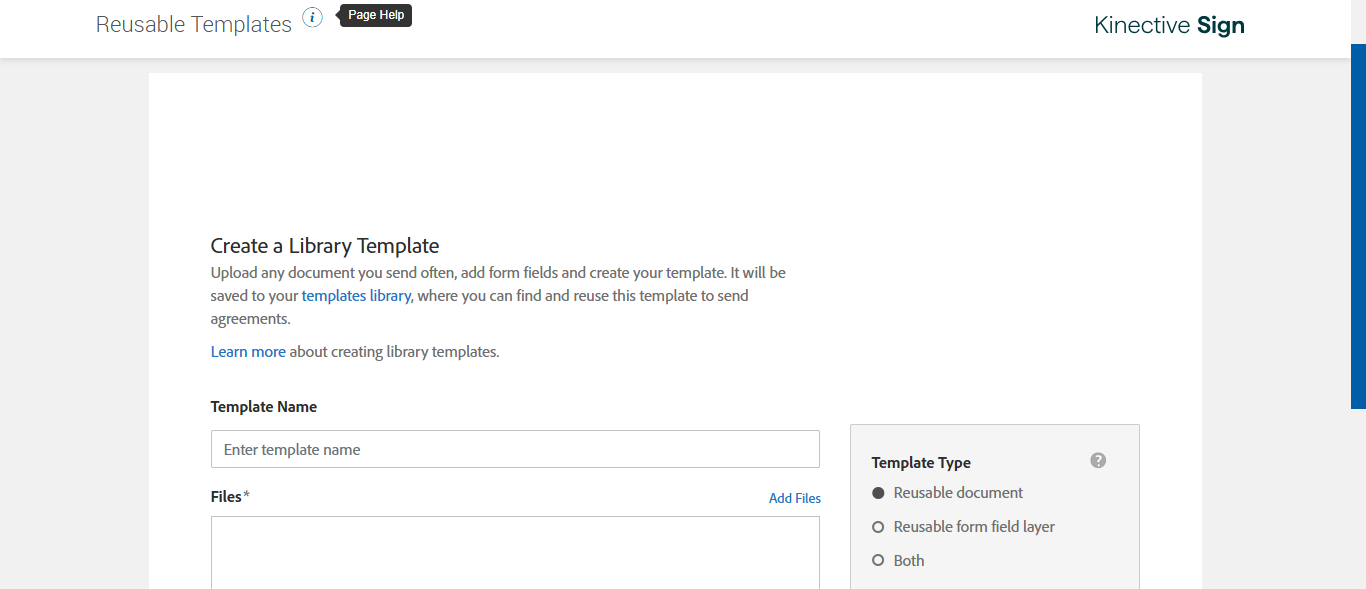Click the info icon beside Reusable Templates
This screenshot has height=589, width=1366.
[313, 17]
